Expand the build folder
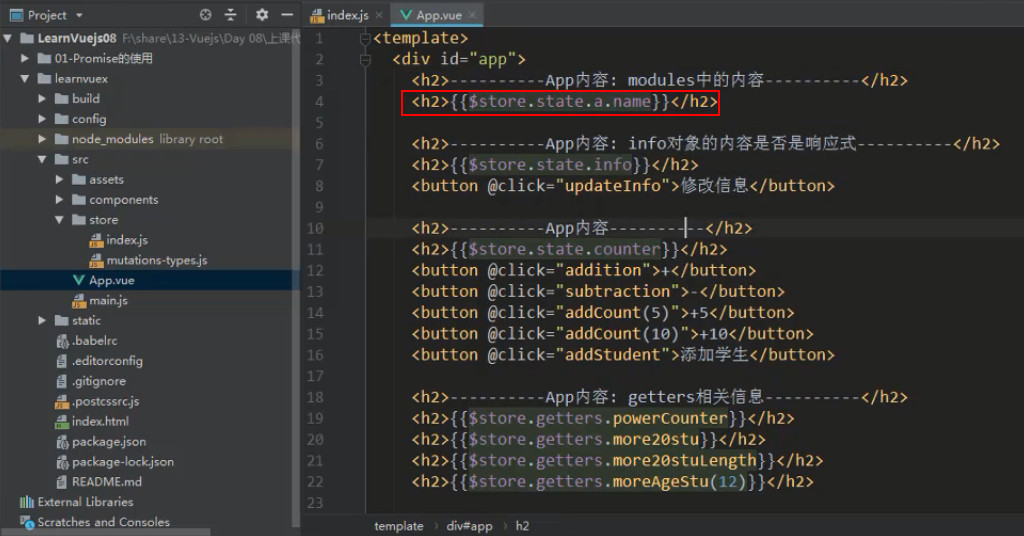 42,99
